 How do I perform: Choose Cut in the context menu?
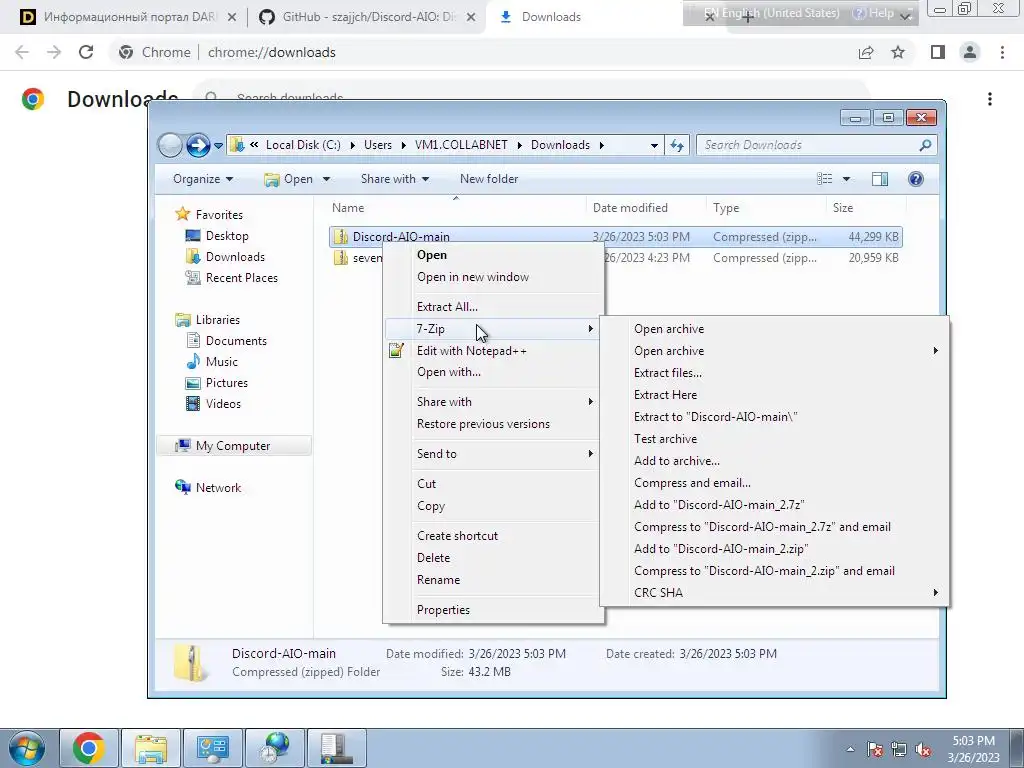tap(426, 484)
